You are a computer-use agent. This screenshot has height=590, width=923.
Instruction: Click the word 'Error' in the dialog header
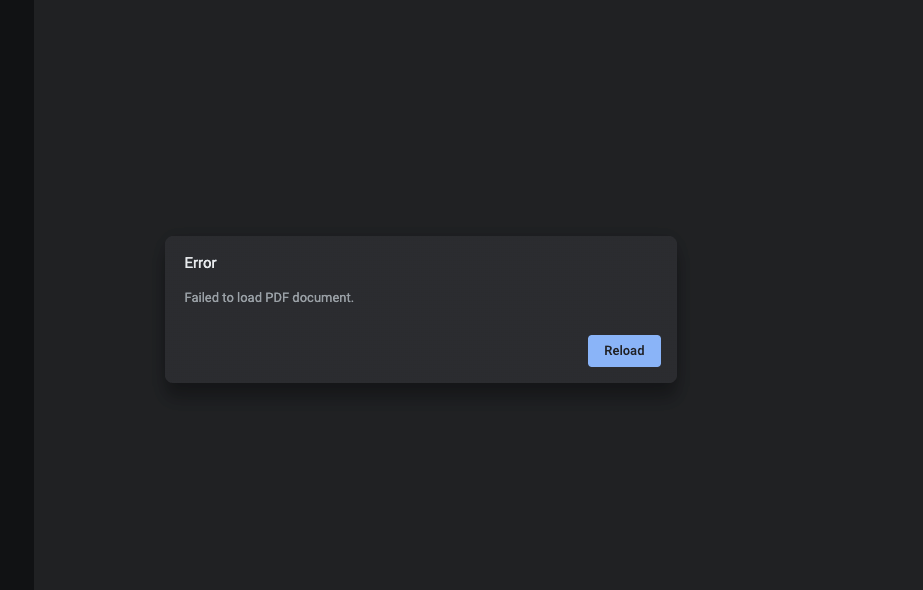coord(200,263)
